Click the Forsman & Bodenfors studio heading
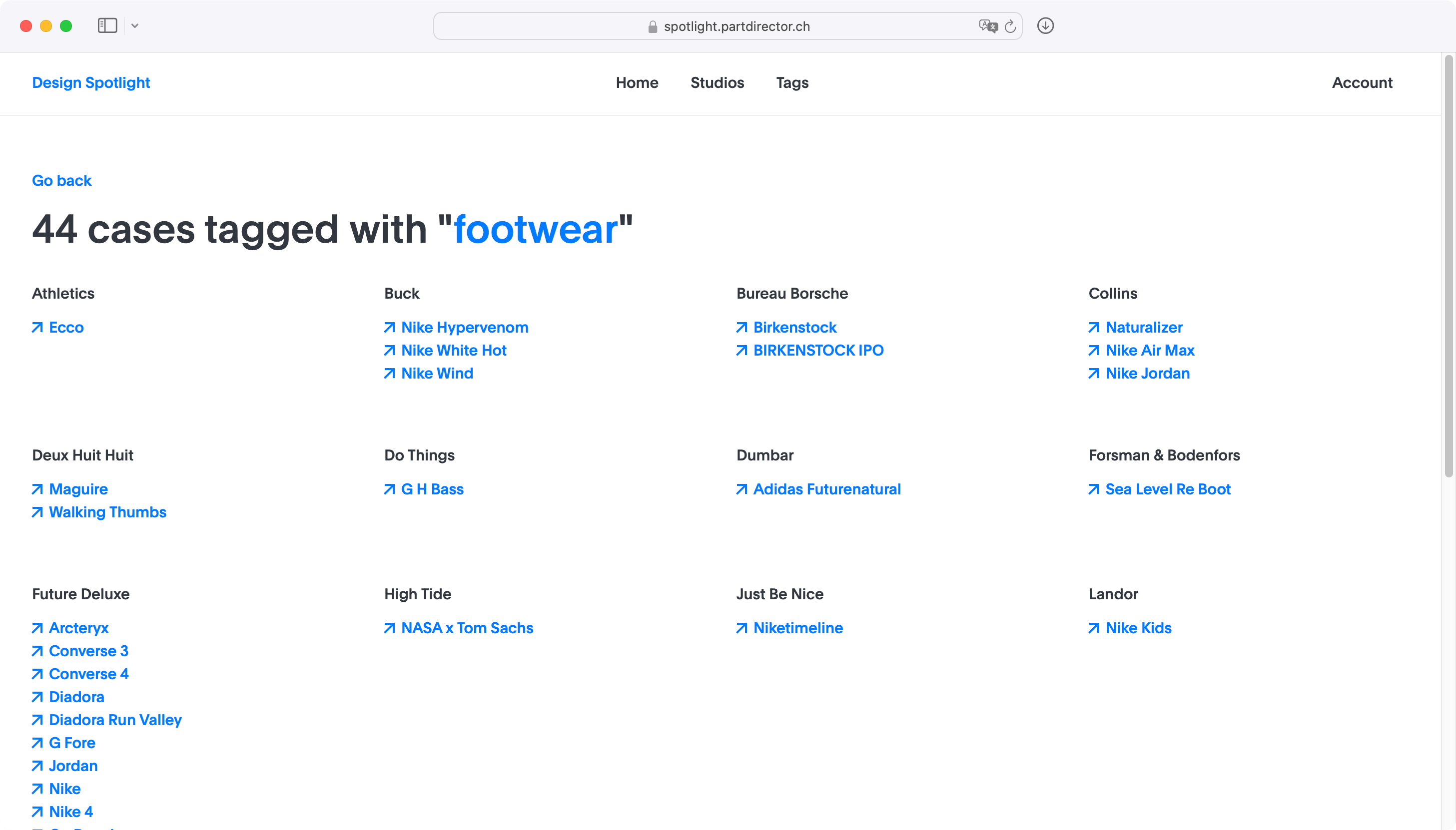This screenshot has height=830, width=1456. [1164, 455]
